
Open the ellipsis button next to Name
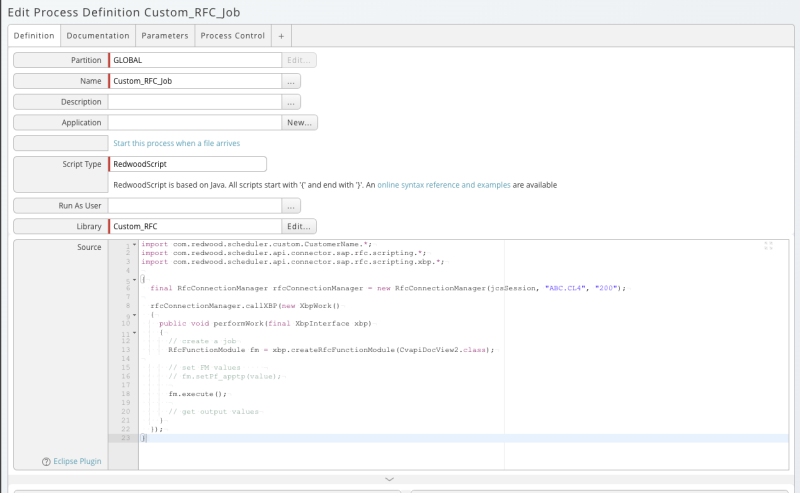tap(291, 81)
